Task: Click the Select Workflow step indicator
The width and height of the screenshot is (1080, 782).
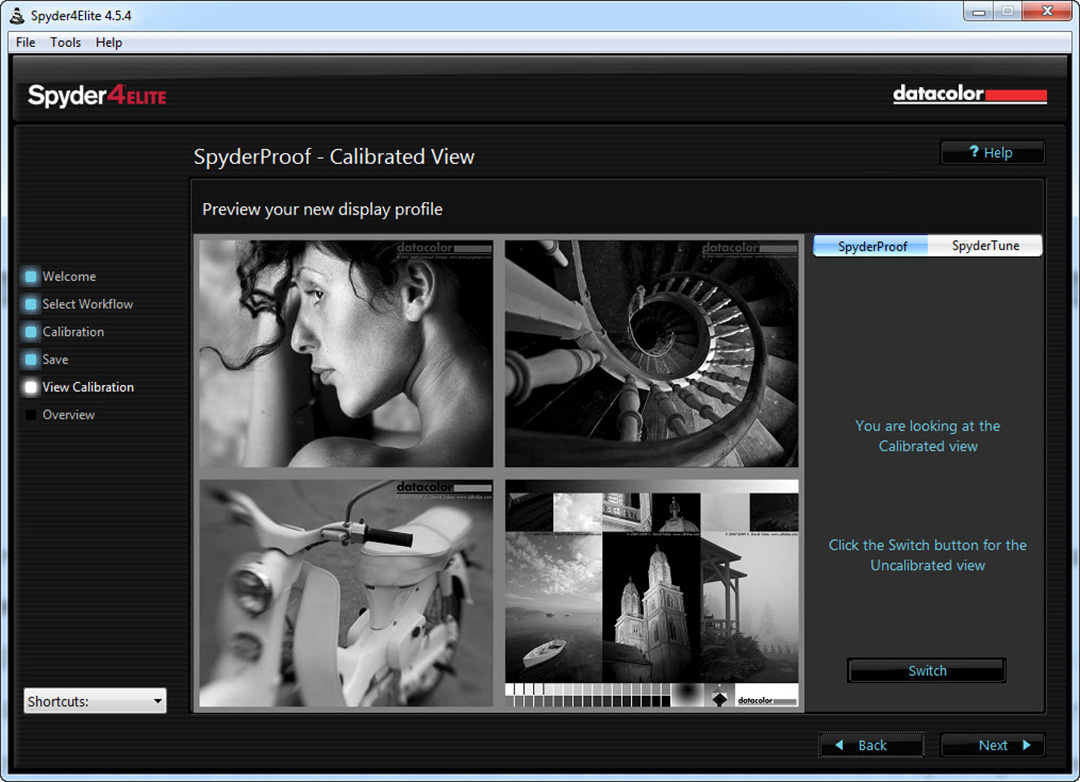Action: click(x=31, y=304)
